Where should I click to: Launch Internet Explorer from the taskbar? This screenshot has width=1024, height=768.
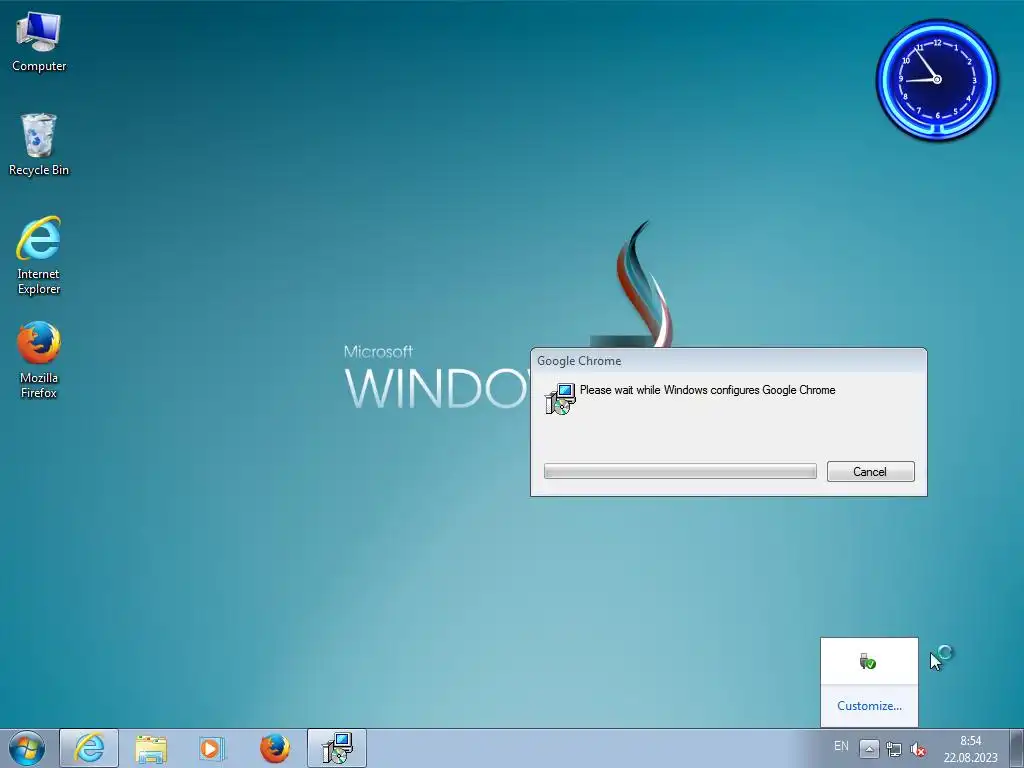click(x=89, y=748)
